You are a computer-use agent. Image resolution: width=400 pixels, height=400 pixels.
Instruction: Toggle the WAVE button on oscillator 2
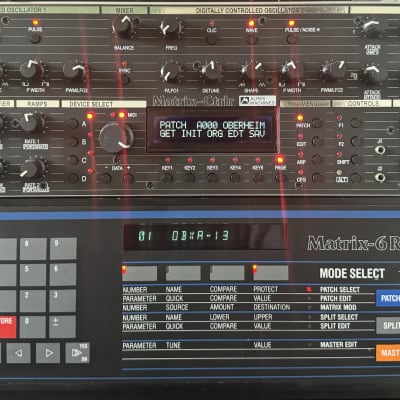[251, 39]
